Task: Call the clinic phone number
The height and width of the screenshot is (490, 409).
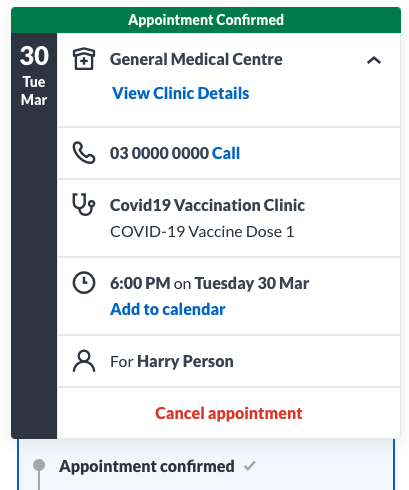Action: [226, 153]
